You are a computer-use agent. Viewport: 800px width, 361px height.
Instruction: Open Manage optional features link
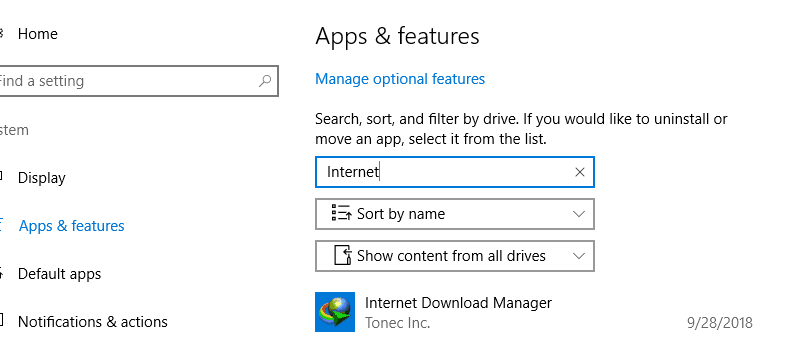pyautogui.click(x=400, y=79)
